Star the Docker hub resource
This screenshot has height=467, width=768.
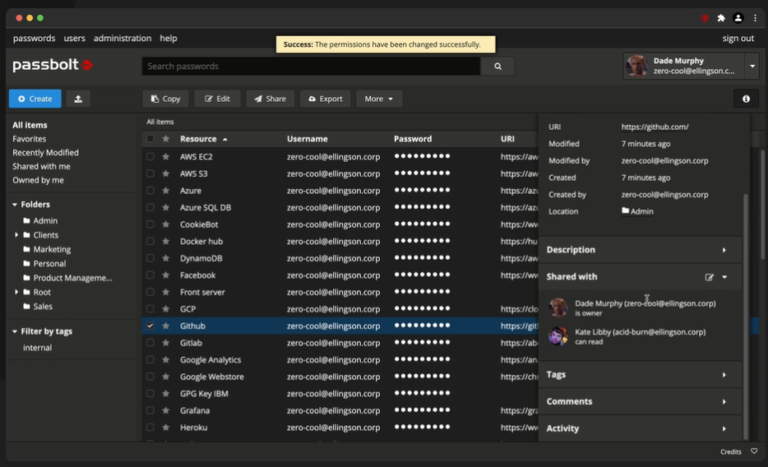pos(166,241)
